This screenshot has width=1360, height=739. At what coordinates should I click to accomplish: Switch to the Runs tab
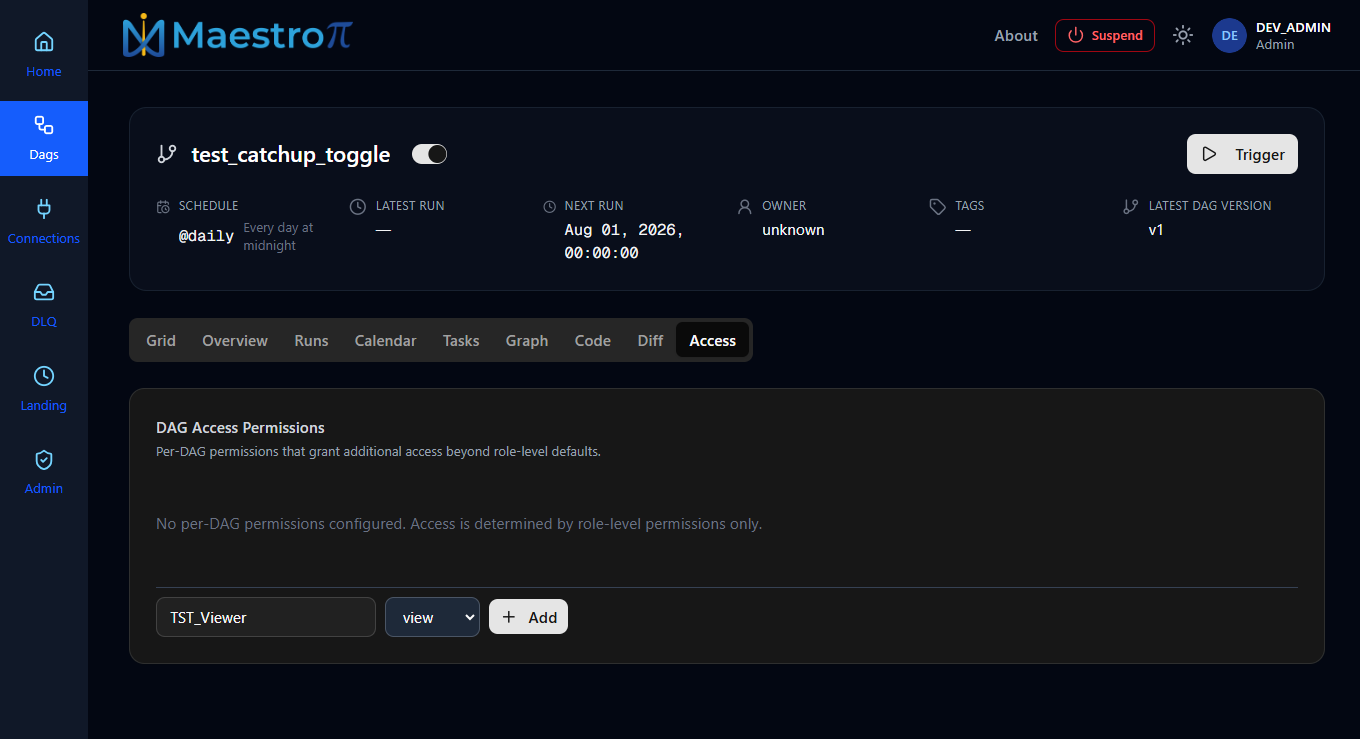(311, 341)
